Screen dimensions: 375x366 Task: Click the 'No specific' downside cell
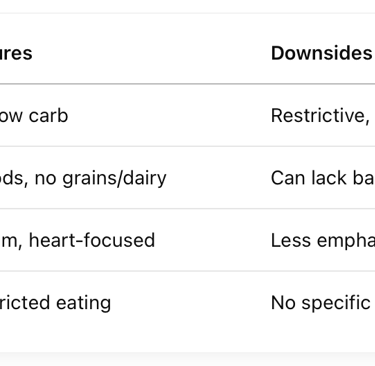point(321,303)
